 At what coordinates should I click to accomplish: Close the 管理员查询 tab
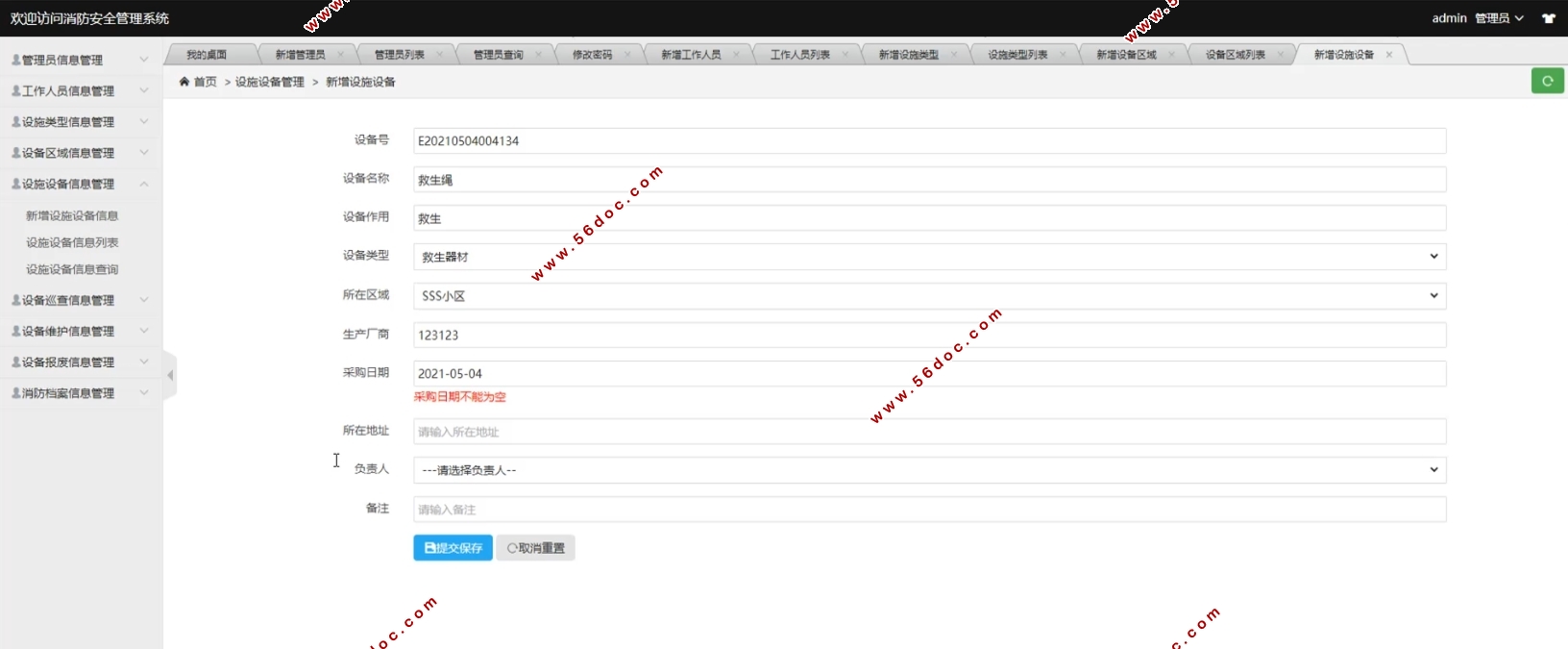(x=538, y=55)
